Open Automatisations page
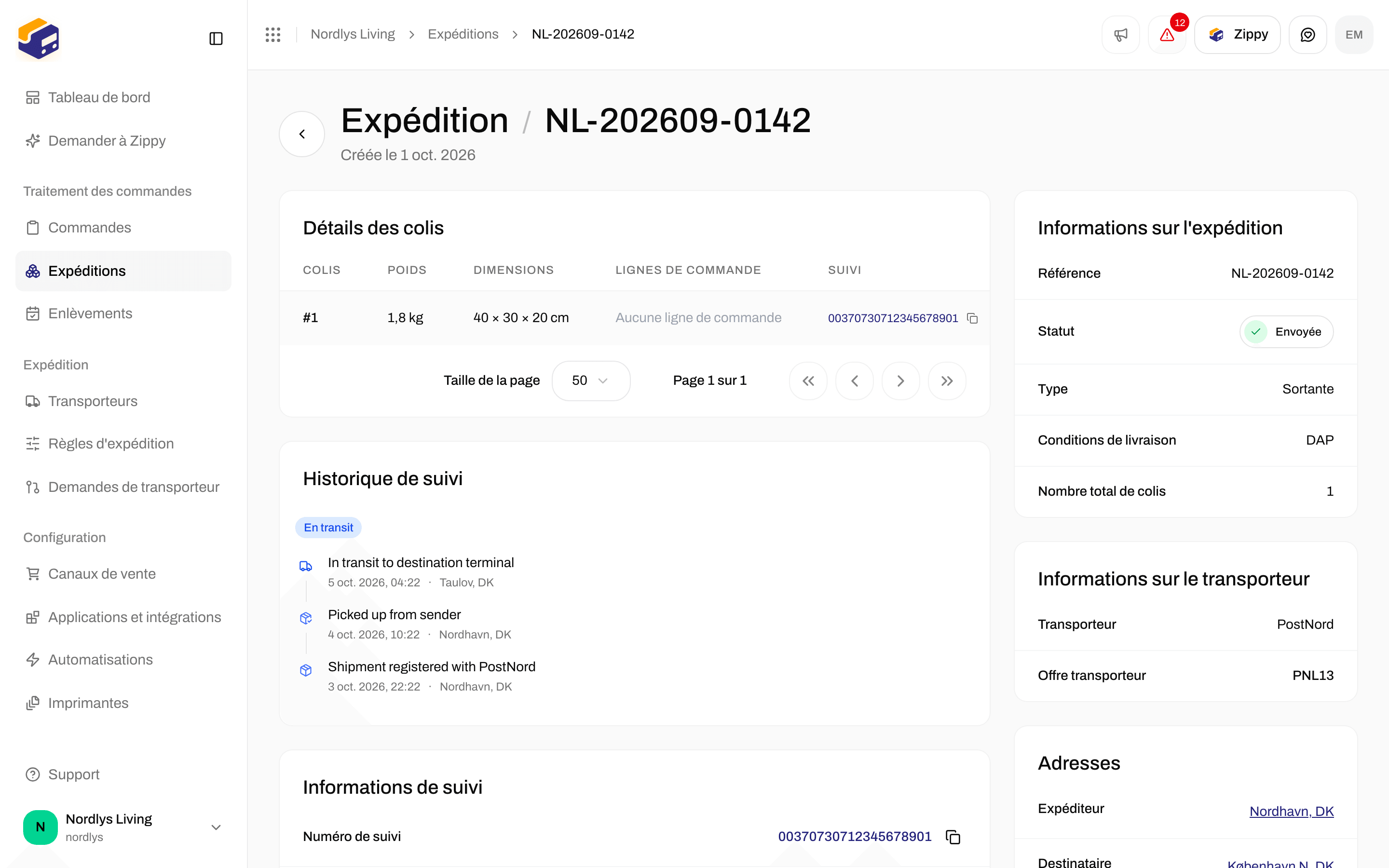Screen dimensions: 1389x868 tap(123, 660)
